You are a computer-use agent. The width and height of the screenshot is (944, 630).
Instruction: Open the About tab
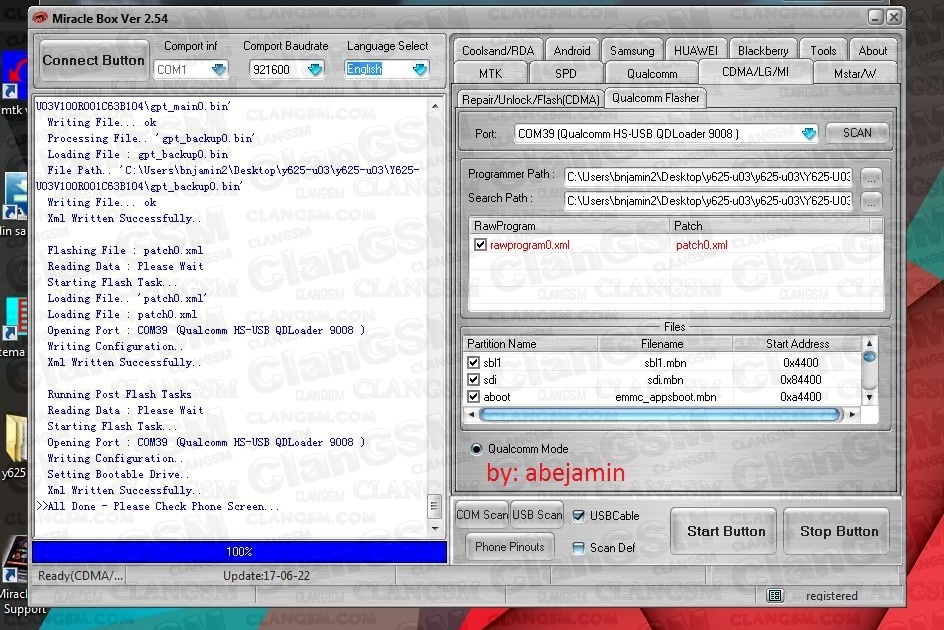click(x=872, y=51)
